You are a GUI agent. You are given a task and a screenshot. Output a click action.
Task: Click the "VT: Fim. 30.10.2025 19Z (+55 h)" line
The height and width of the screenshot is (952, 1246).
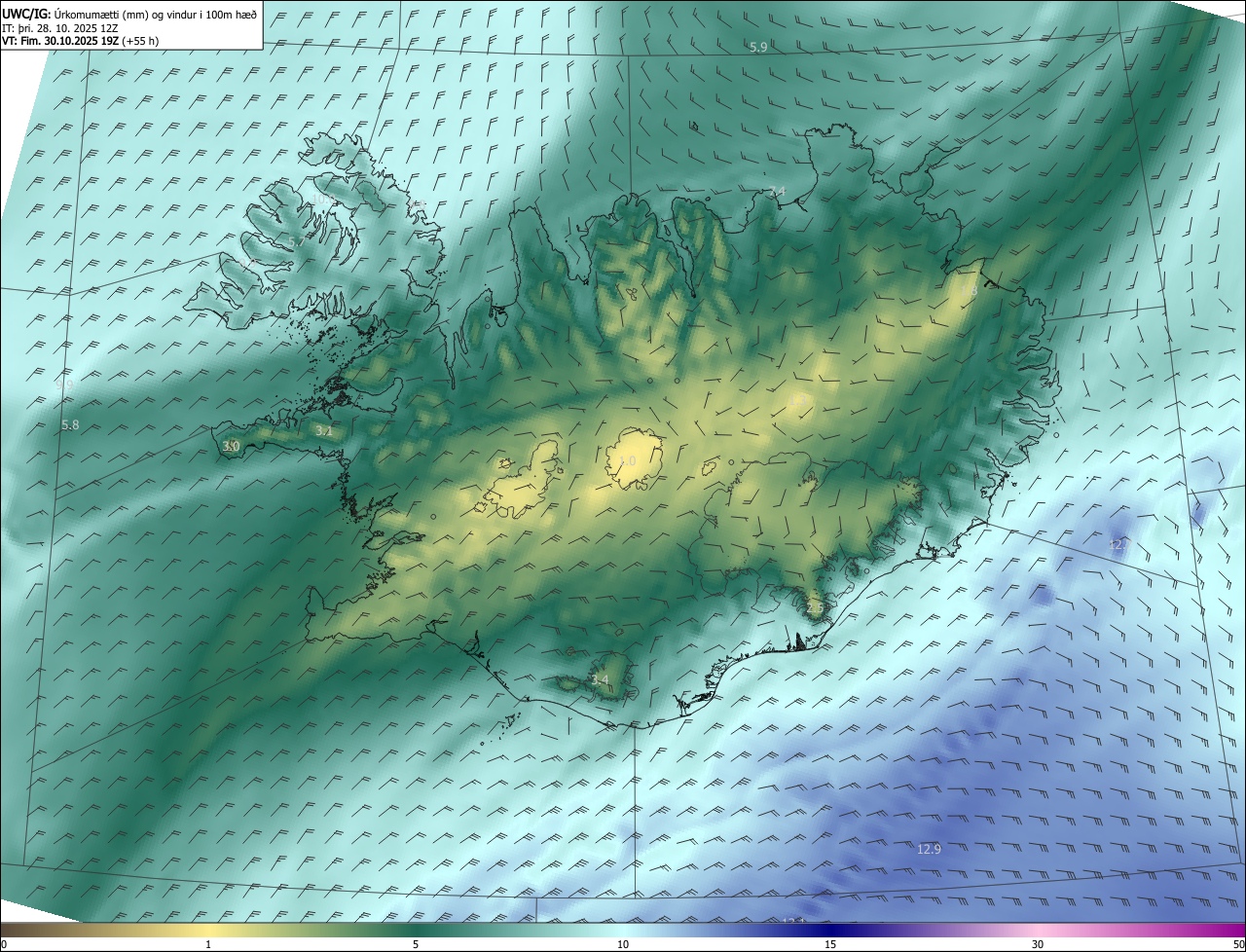click(81, 41)
